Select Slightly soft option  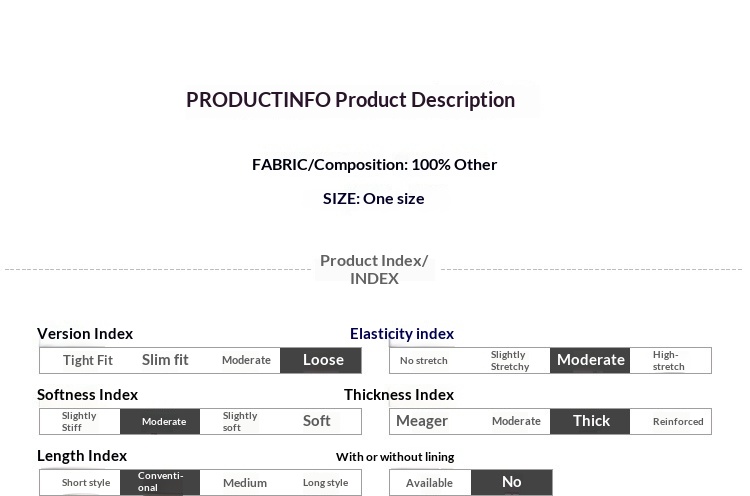(x=240, y=421)
